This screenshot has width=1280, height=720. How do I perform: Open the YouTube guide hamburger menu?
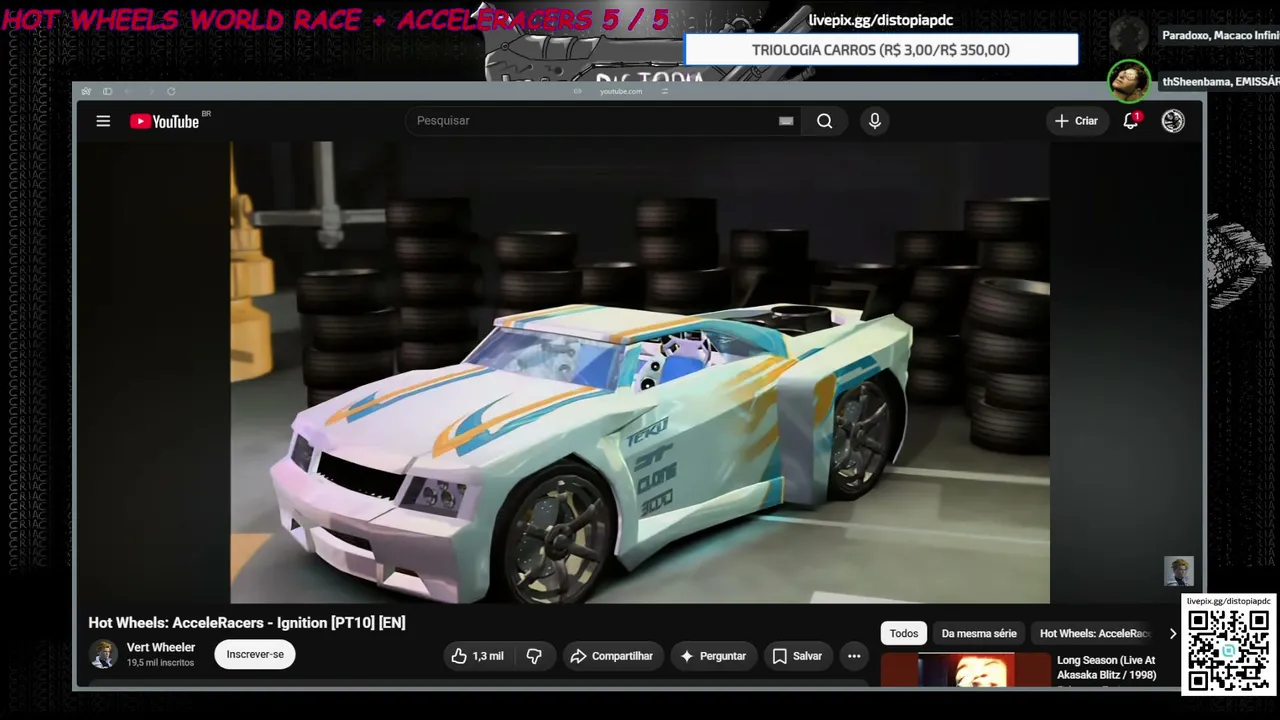103,121
